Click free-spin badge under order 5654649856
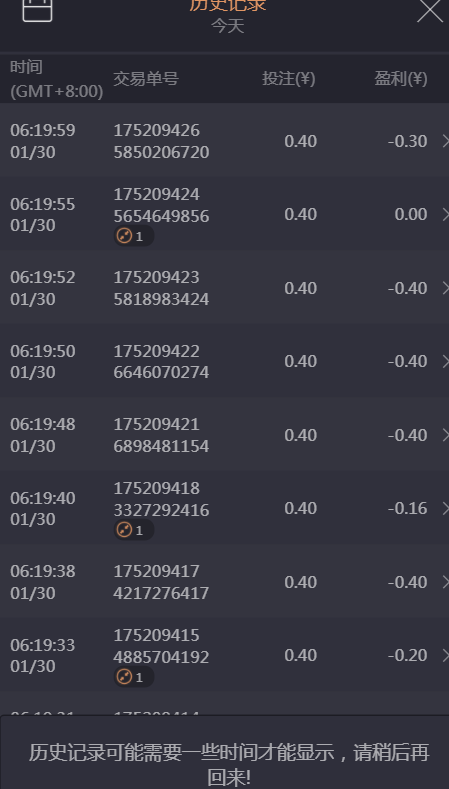The width and height of the screenshot is (449, 789). click(x=133, y=236)
